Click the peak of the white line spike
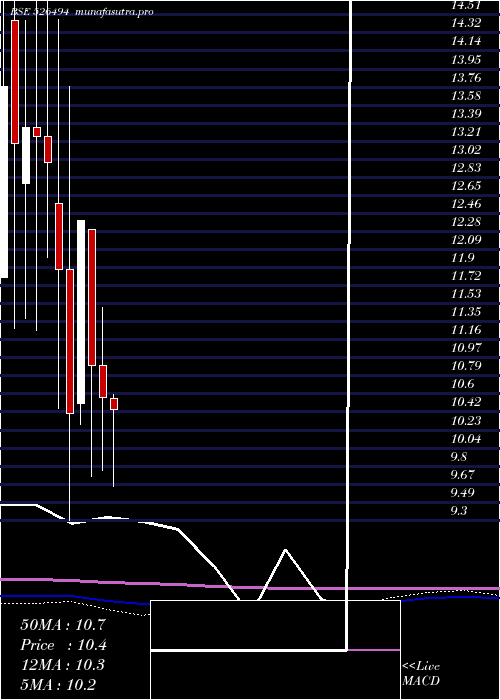Image resolution: width=500 pixels, height=700 pixels. coord(285,550)
